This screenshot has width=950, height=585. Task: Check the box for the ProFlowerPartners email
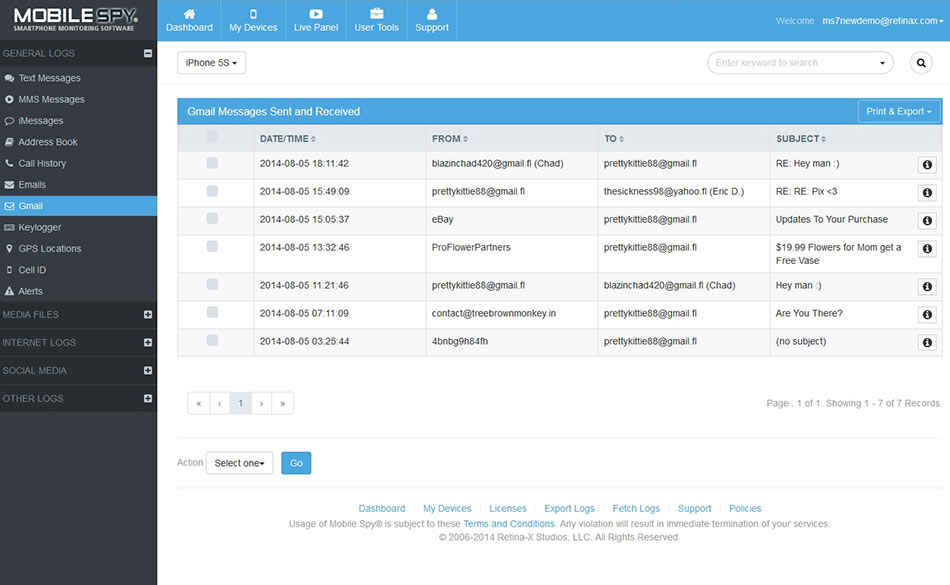212,246
